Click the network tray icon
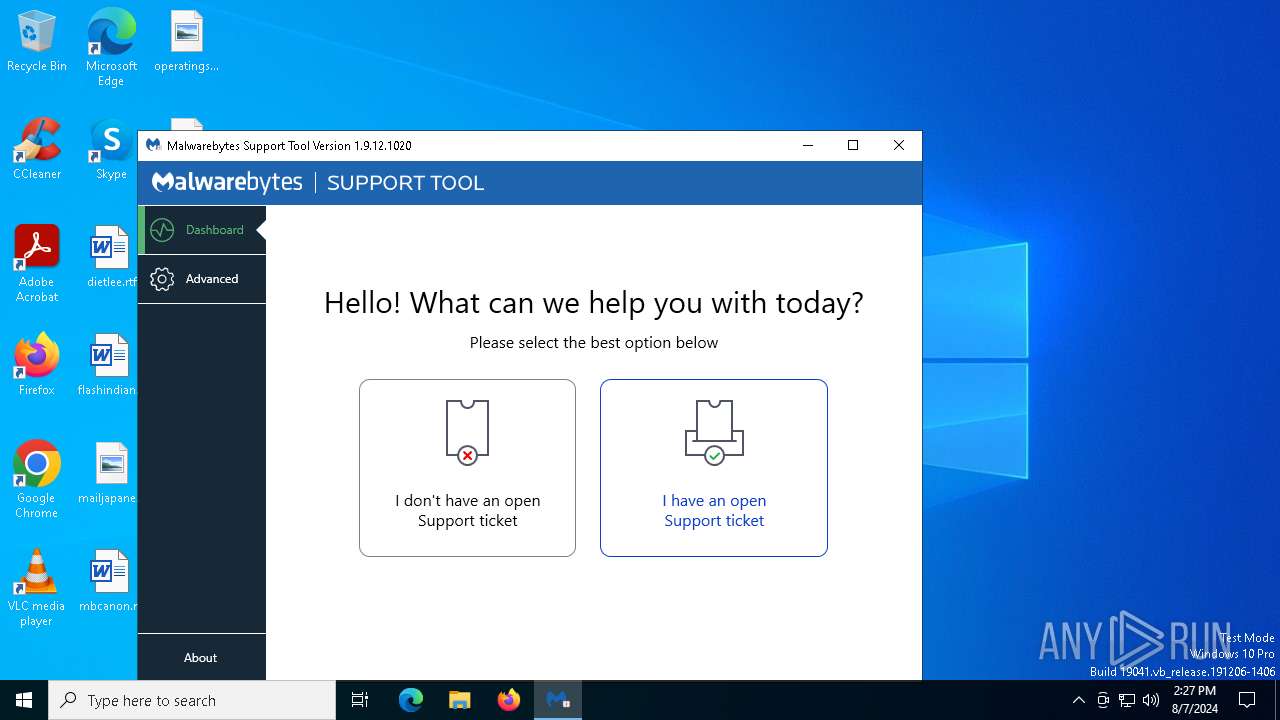This screenshot has height=720, width=1280. [x=1127, y=700]
